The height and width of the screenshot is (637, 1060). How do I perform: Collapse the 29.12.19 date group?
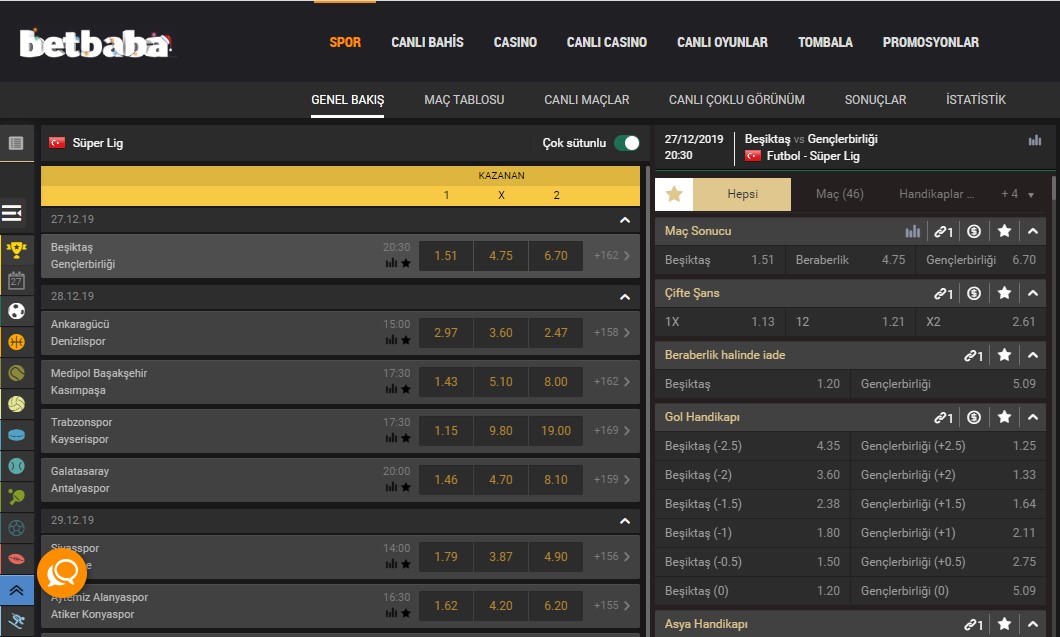tap(625, 521)
